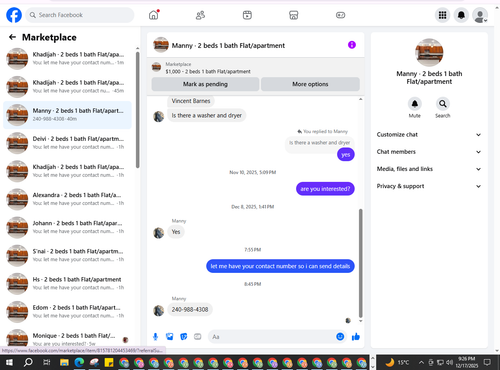Open the Home feed icon
Screen dimensions: 500x370
154,15
